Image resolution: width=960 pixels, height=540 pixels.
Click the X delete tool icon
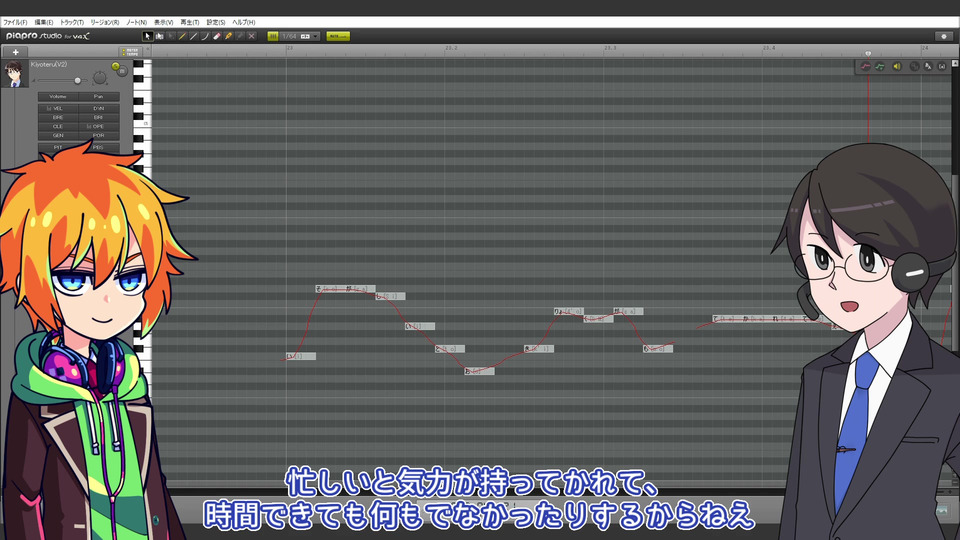[252, 36]
